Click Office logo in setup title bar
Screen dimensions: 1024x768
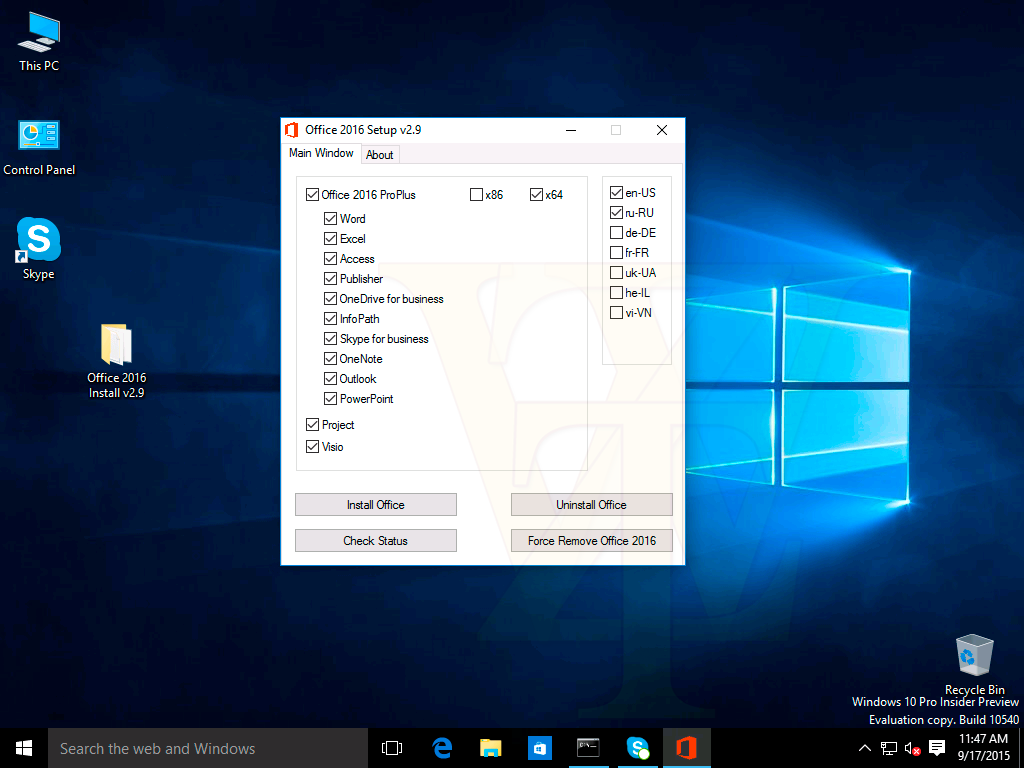coord(292,130)
